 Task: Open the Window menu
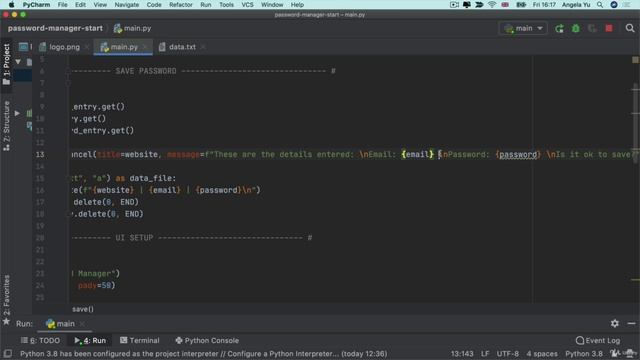pos(272,4)
